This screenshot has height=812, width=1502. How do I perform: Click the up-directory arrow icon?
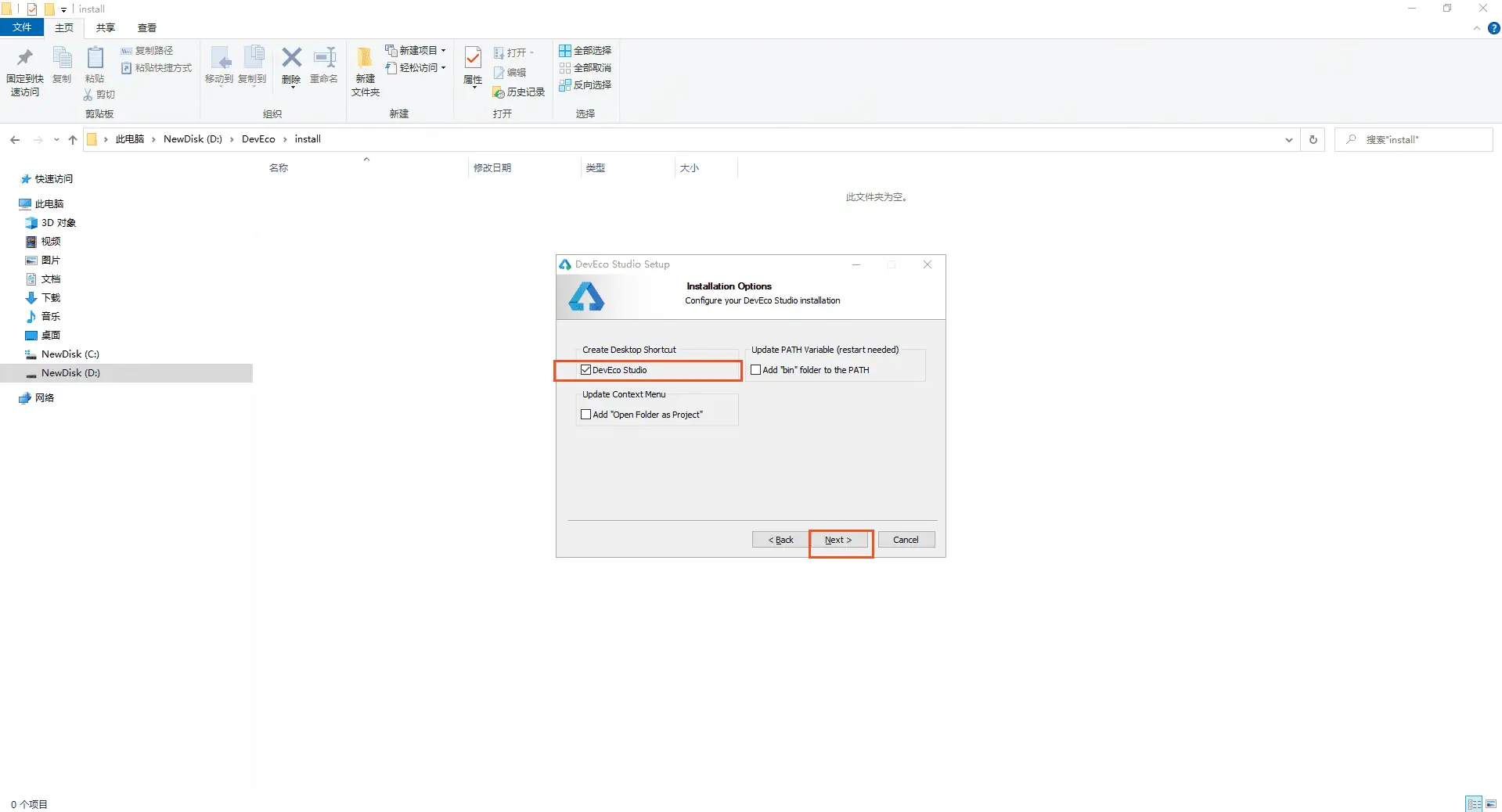click(x=73, y=139)
